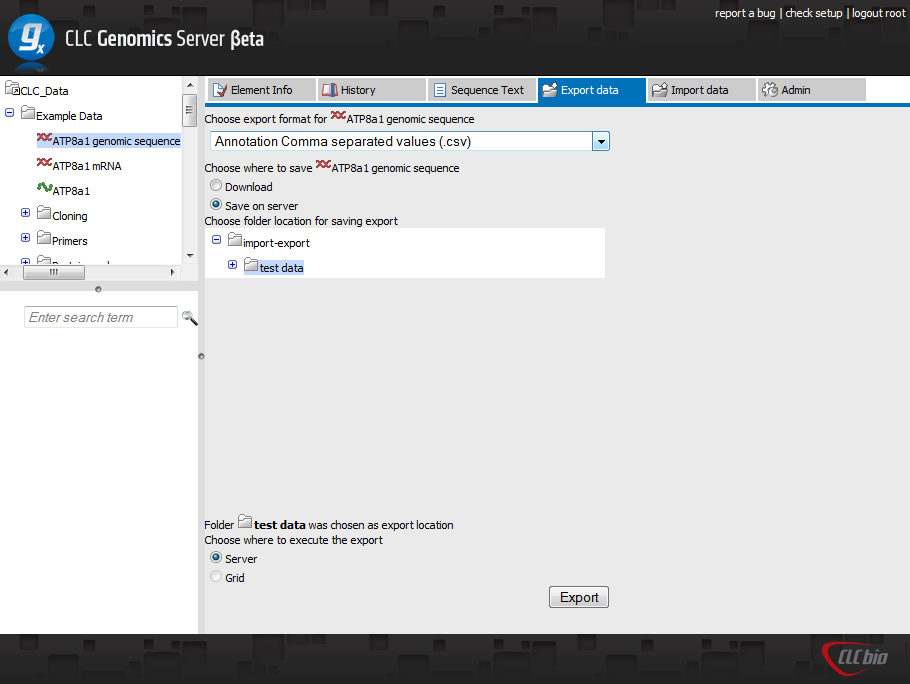The image size is (910, 684).
Task: Select the Cloning folder icon
Action: click(44, 214)
